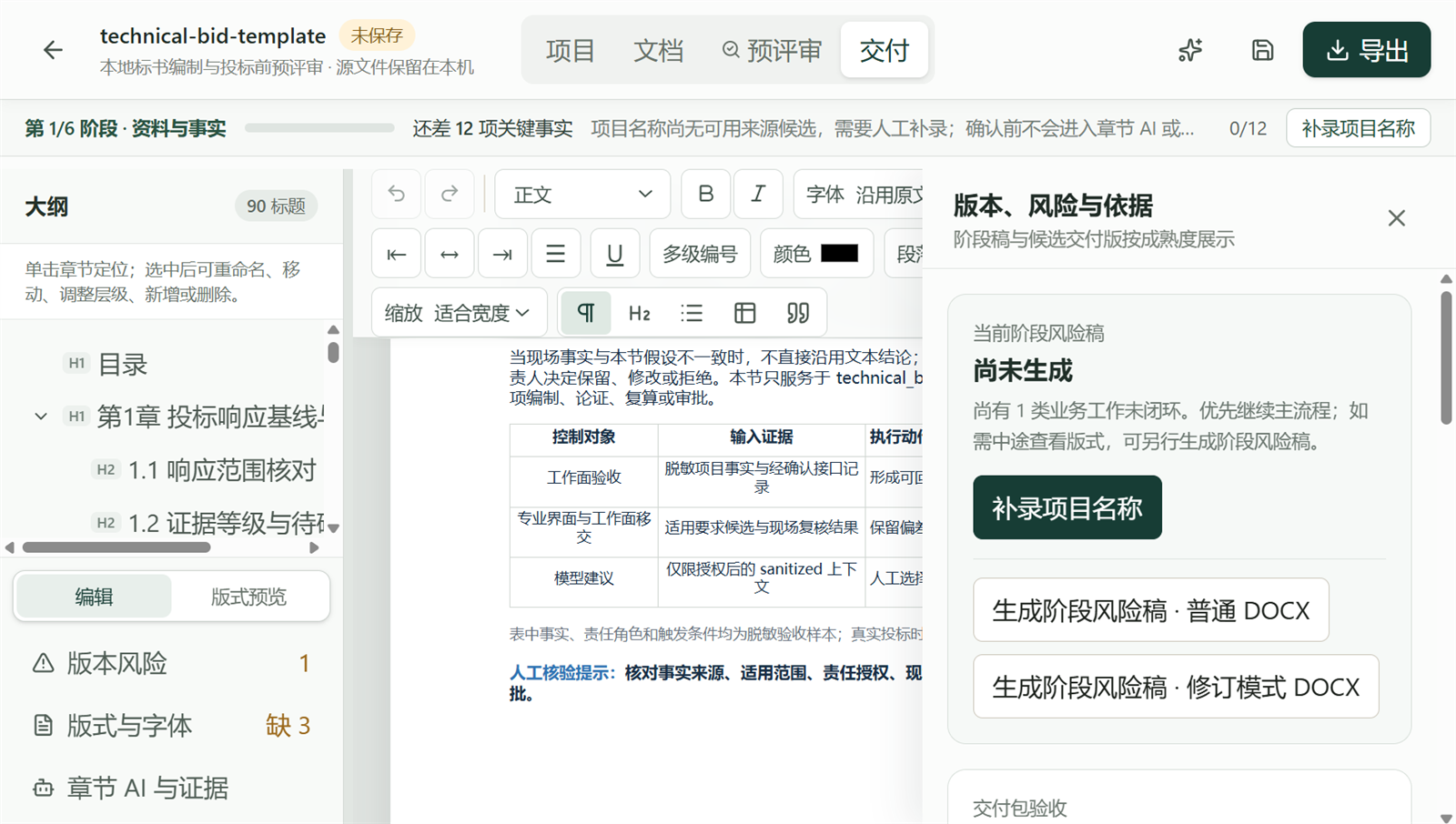Viewport: 1456px width, 824px height.
Task: Click the right panel scroll-down arrow
Action: point(1446,819)
